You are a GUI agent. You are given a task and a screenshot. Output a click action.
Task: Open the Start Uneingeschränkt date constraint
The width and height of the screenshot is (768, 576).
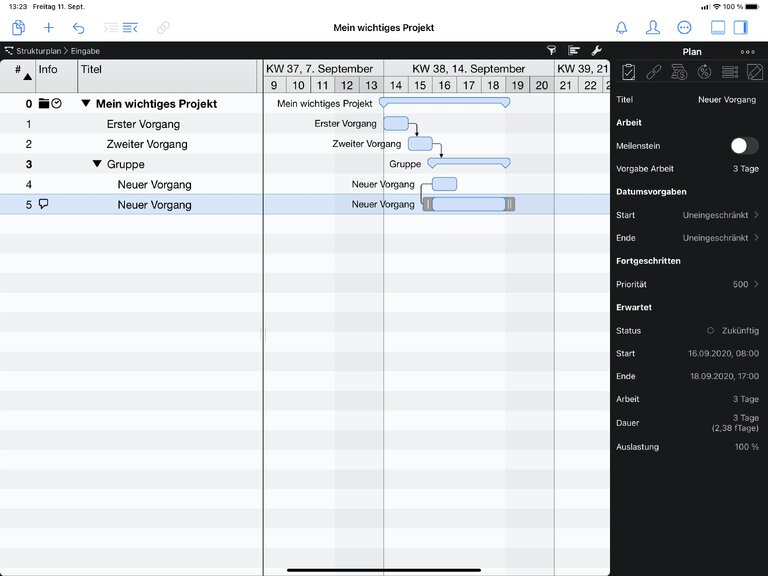tap(720, 215)
